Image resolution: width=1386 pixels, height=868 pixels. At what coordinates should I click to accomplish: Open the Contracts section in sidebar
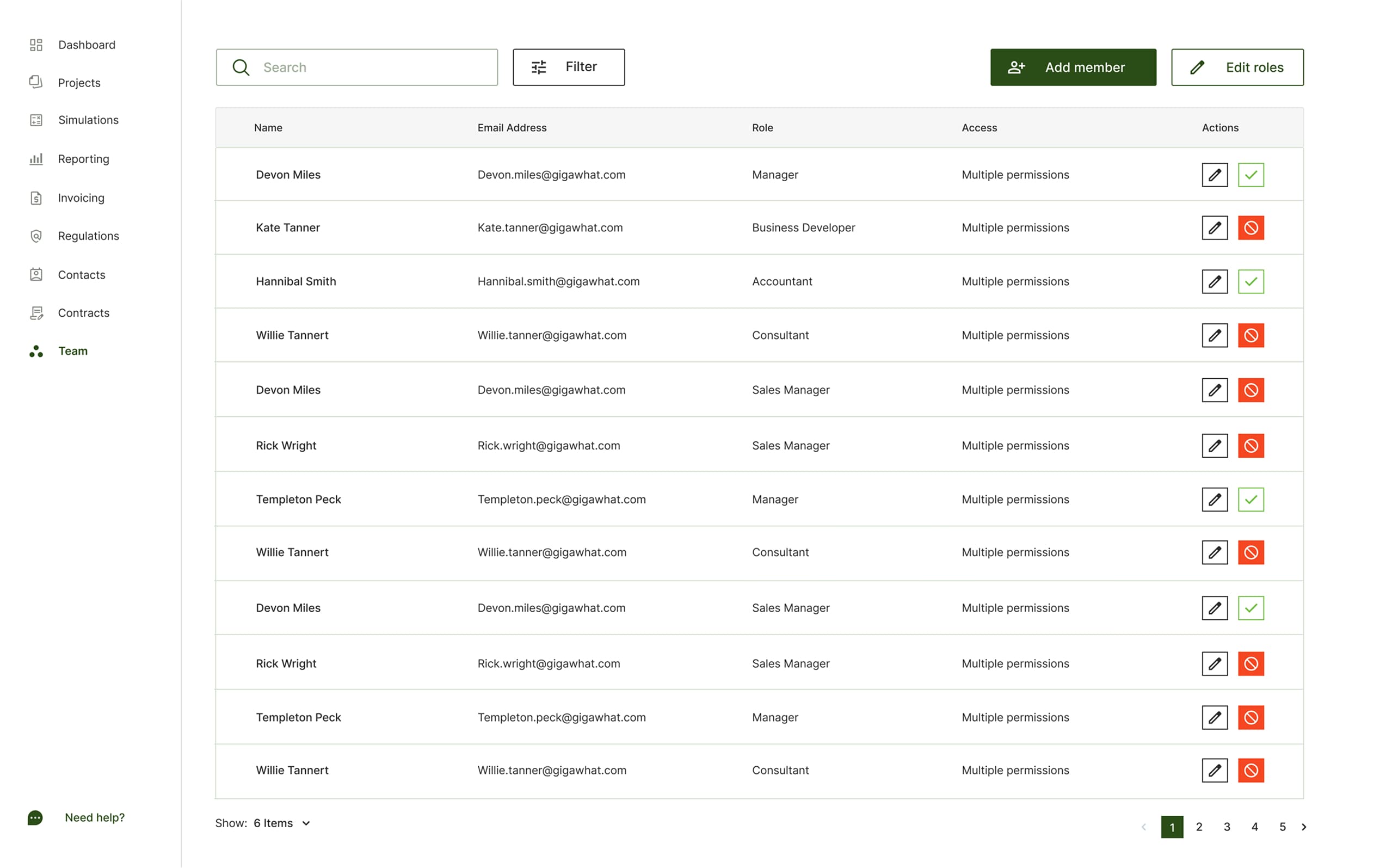pyautogui.click(x=83, y=313)
